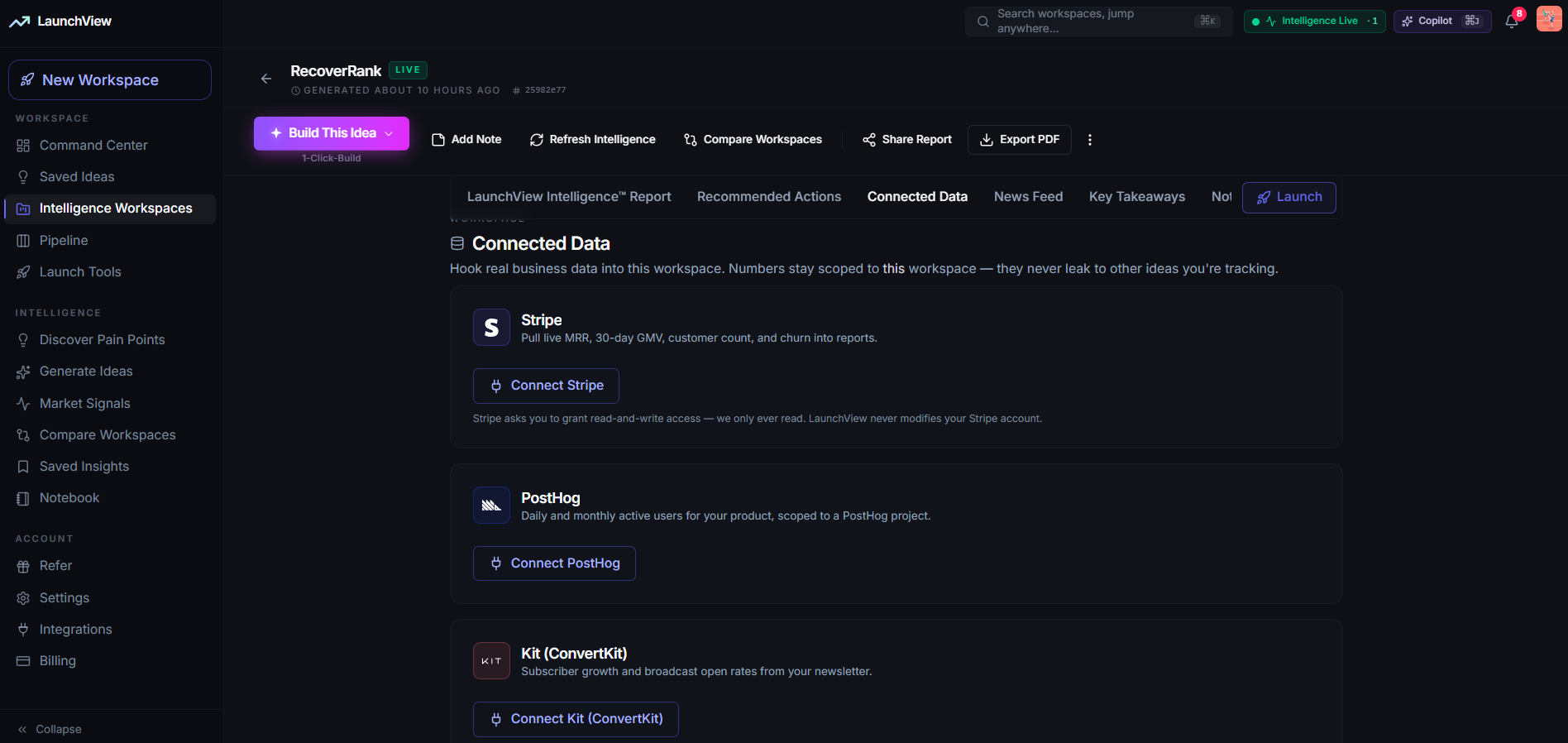The width and height of the screenshot is (1568, 743).
Task: Open the more options kebab menu
Action: point(1090,140)
